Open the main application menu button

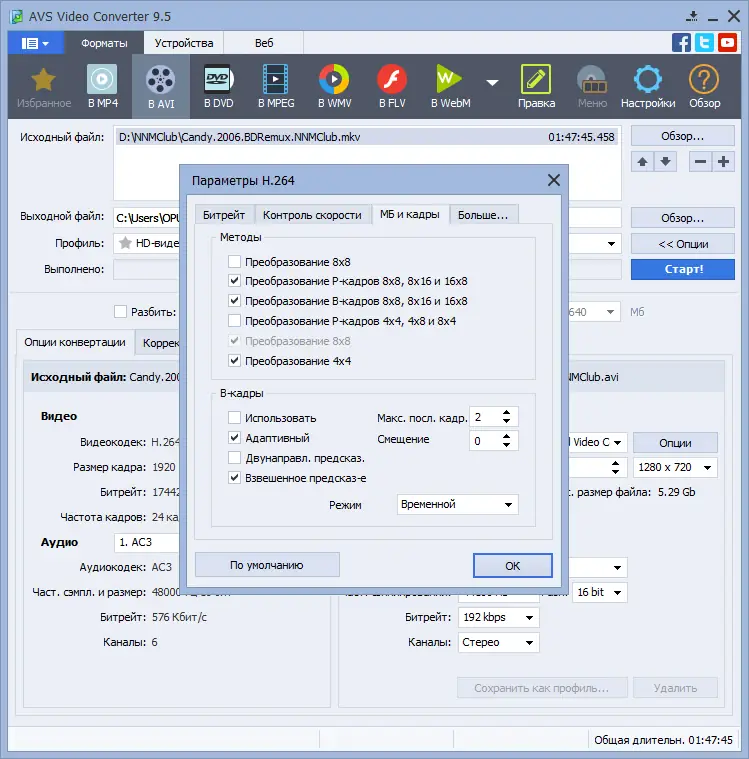[35, 43]
